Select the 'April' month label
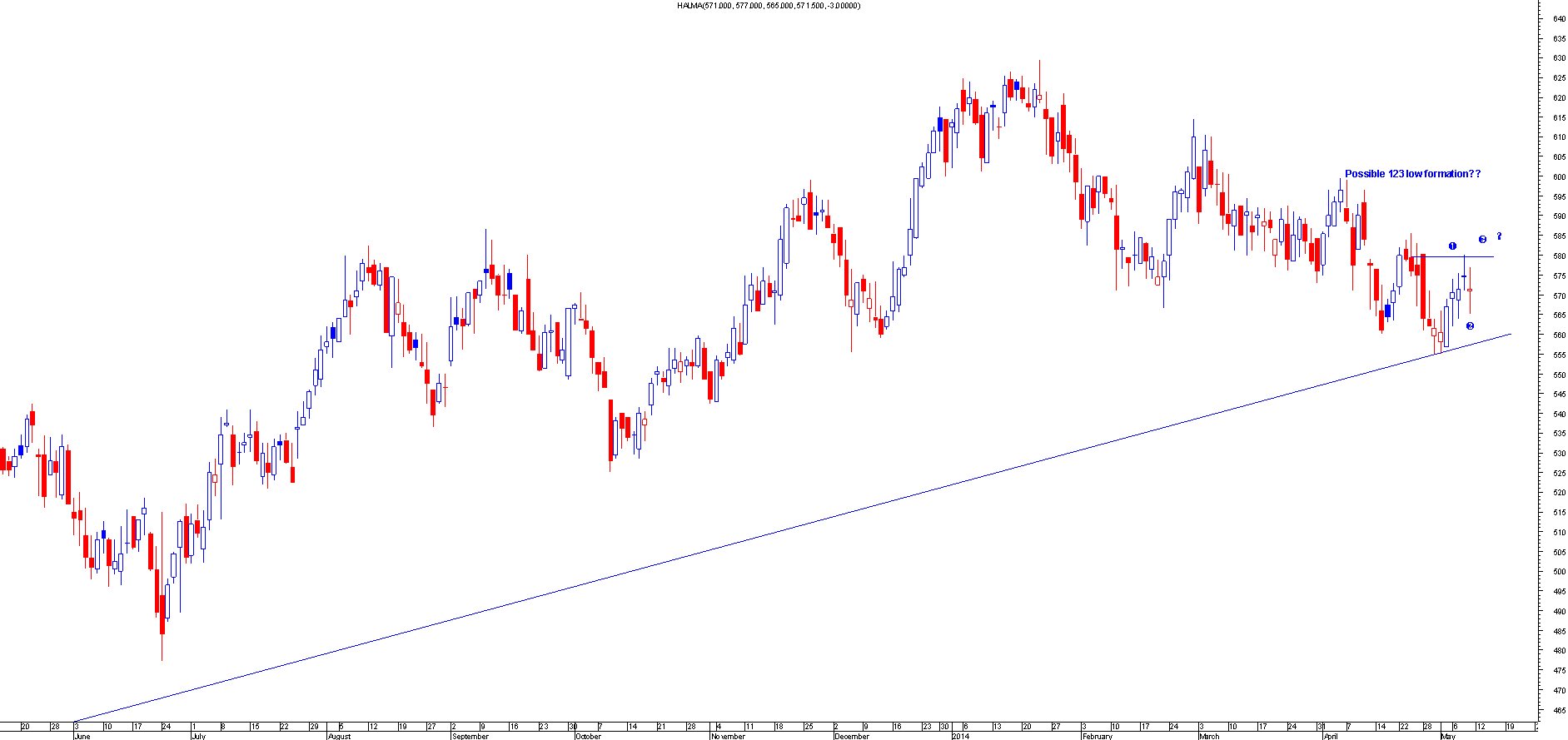Screen dimensions: 1568x740 tap(1331, 736)
